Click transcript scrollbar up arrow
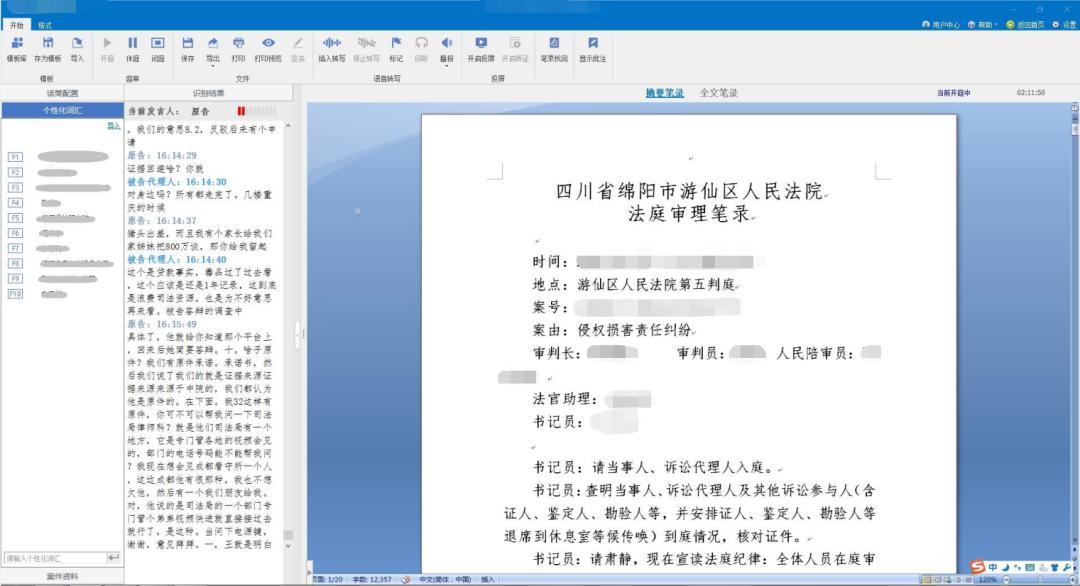The height and width of the screenshot is (586, 1080). pyautogui.click(x=288, y=126)
